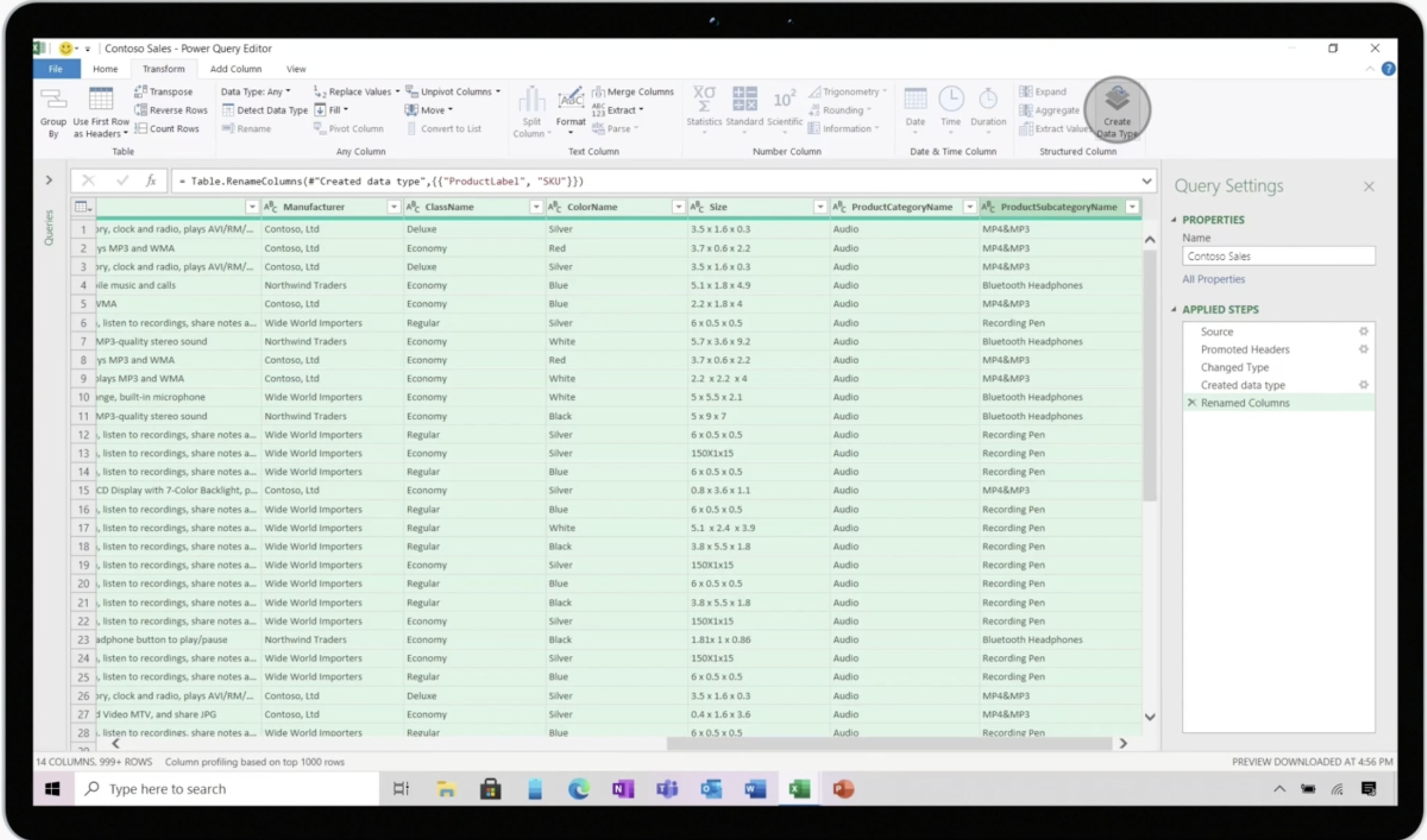The height and width of the screenshot is (840, 1427).
Task: Click the fx formula icon
Action: click(151, 181)
